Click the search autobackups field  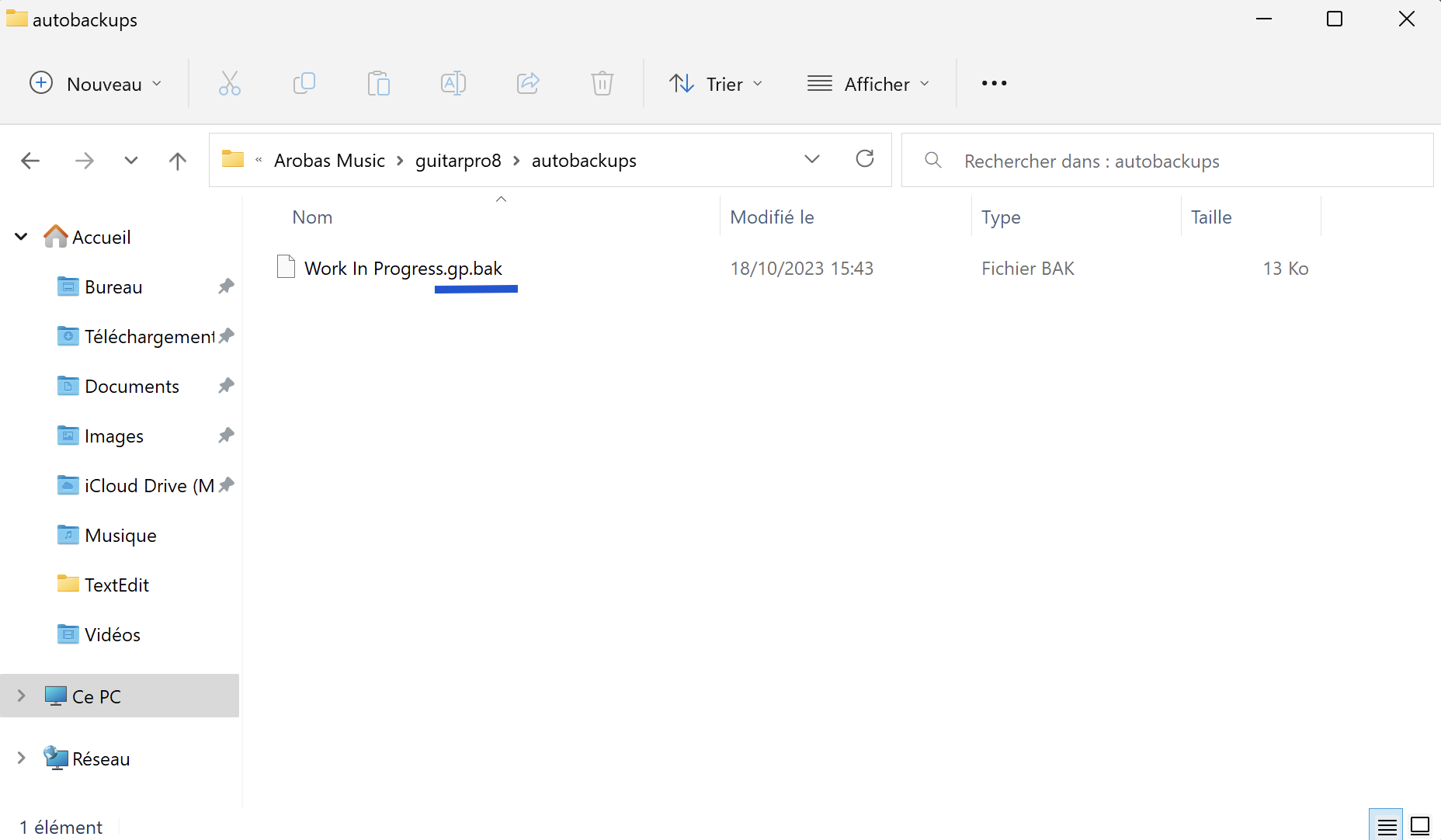[1167, 161]
